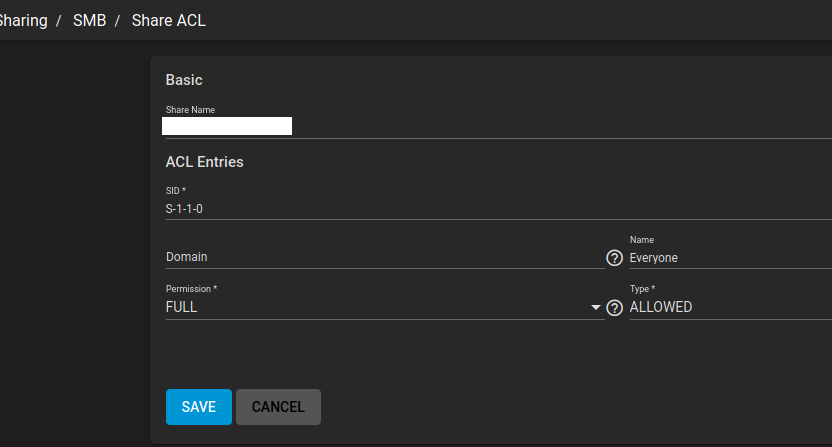Save the share ACL settings
Viewport: 832px width, 447px height.
199,407
